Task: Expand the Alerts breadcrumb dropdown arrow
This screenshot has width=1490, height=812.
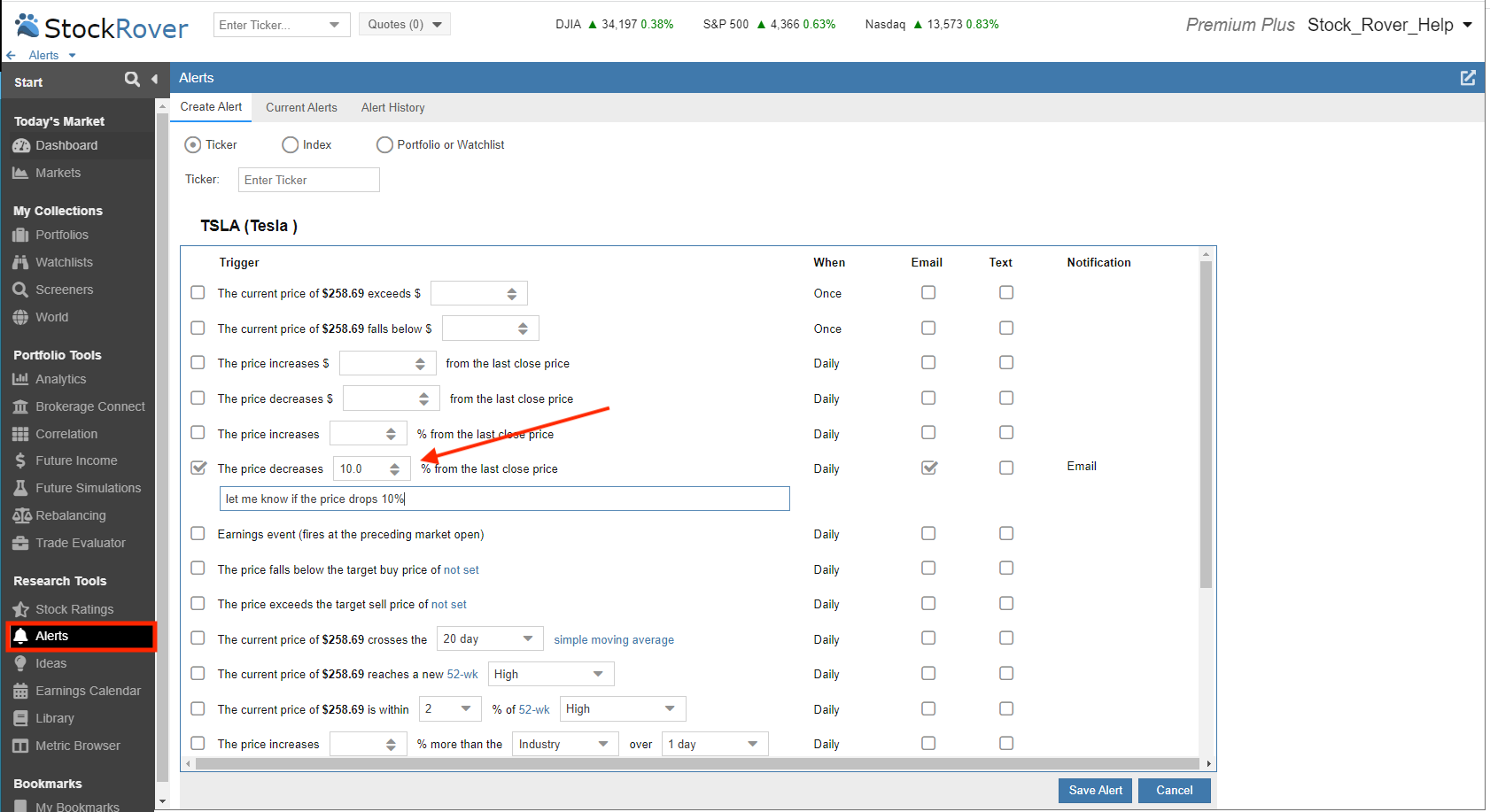Action: 72,55
